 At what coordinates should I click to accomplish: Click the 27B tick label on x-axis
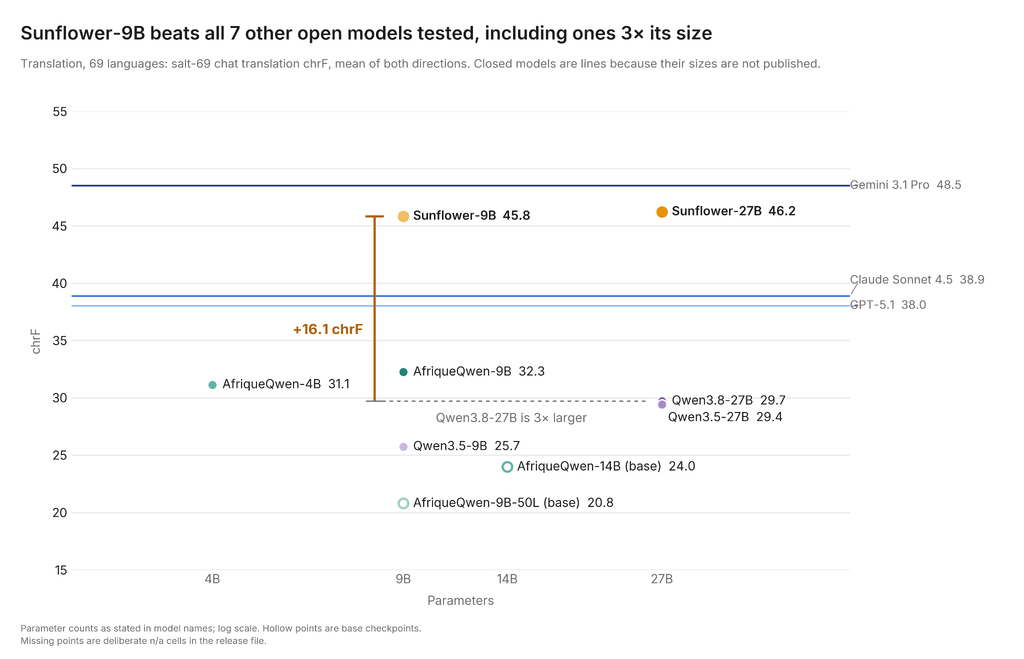point(662,579)
